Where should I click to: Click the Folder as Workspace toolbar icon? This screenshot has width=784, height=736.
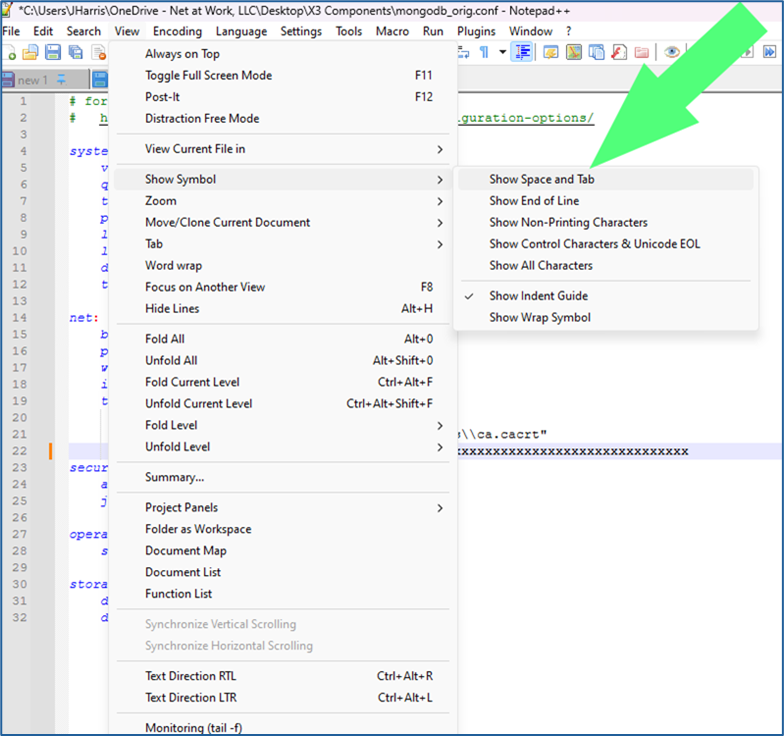641,53
